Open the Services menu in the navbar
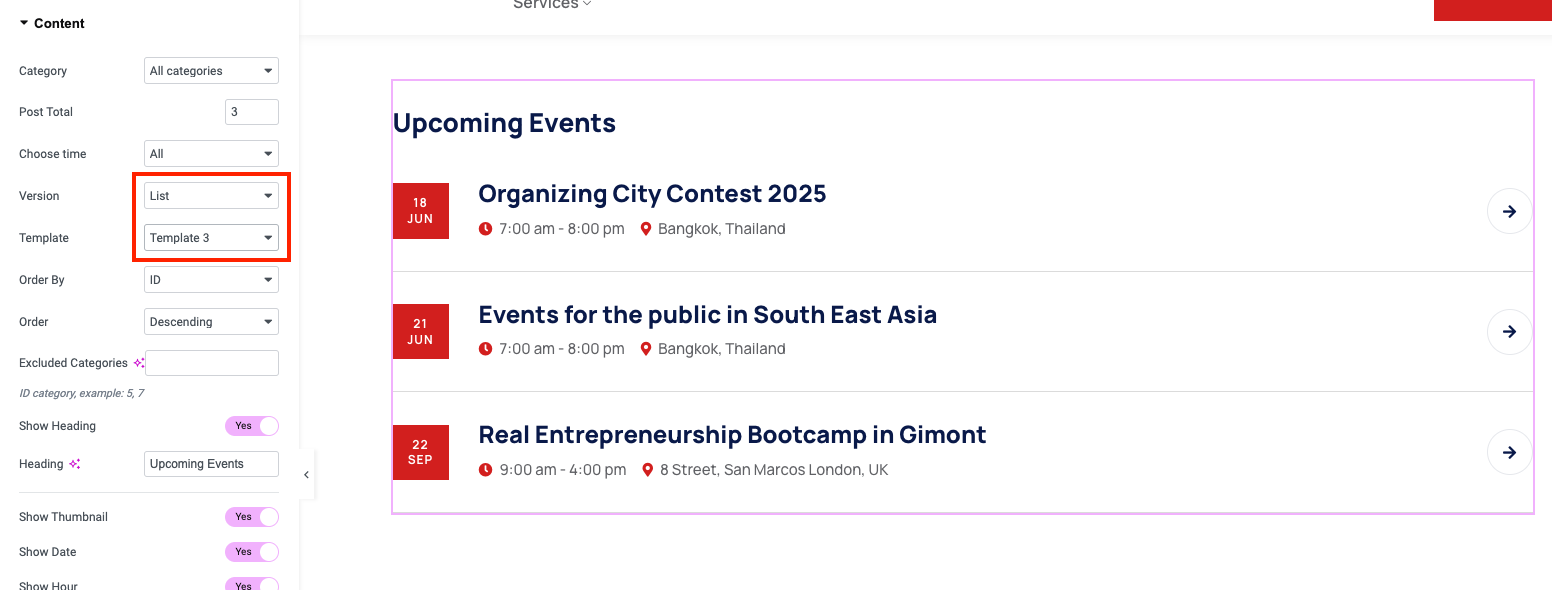Screen dimensions: 1552x590 coord(552,5)
